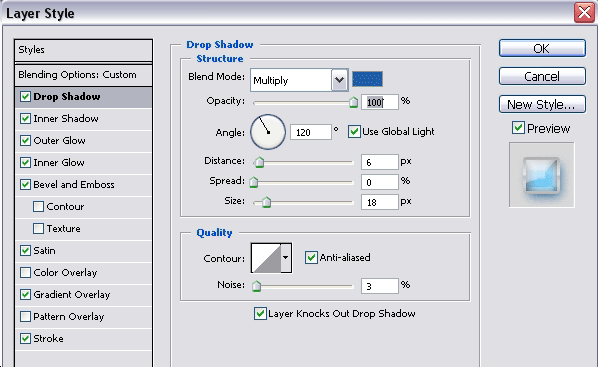Screen dimensions: 598x367
Task: Click the Distance value field
Action: coord(379,162)
